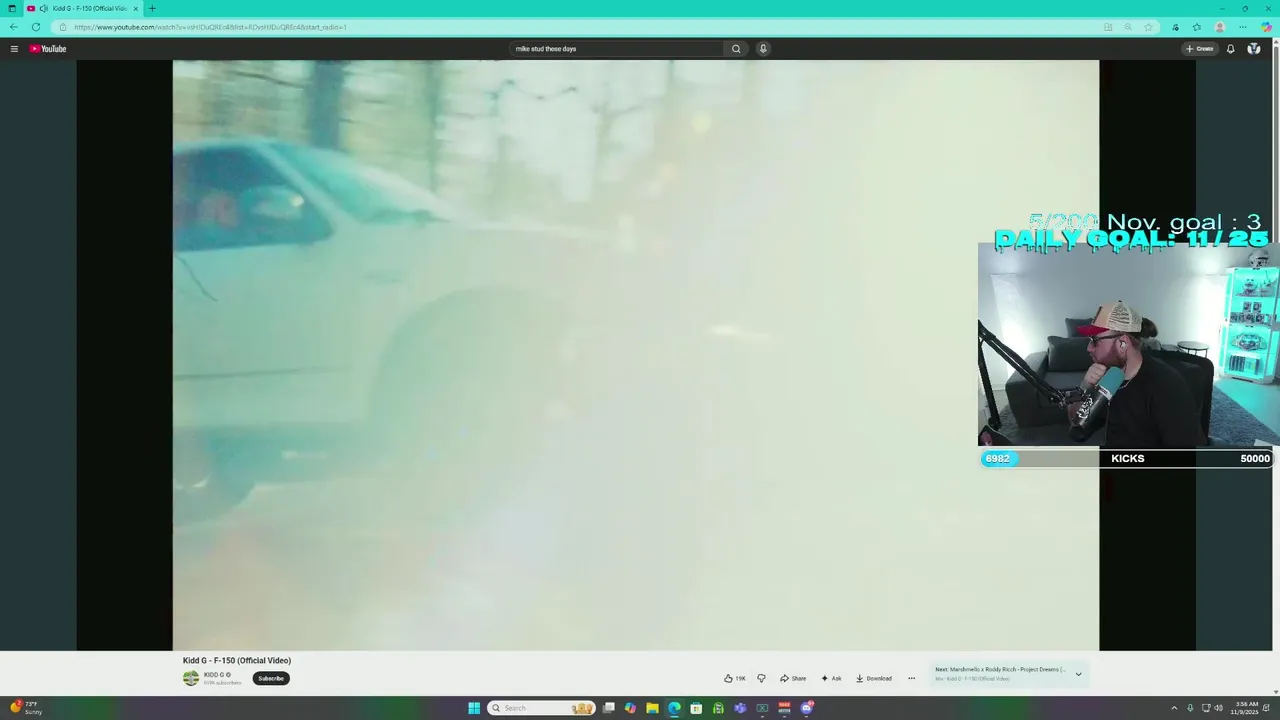
Task: Click the Create button
Action: point(1199,49)
